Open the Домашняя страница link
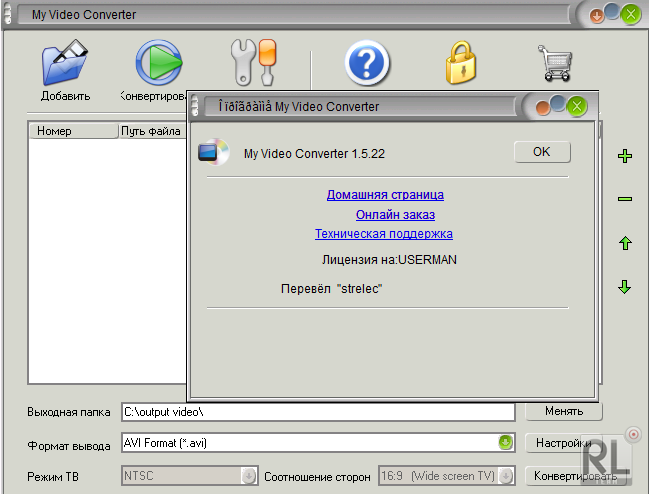The height and width of the screenshot is (494, 649). tap(385, 195)
